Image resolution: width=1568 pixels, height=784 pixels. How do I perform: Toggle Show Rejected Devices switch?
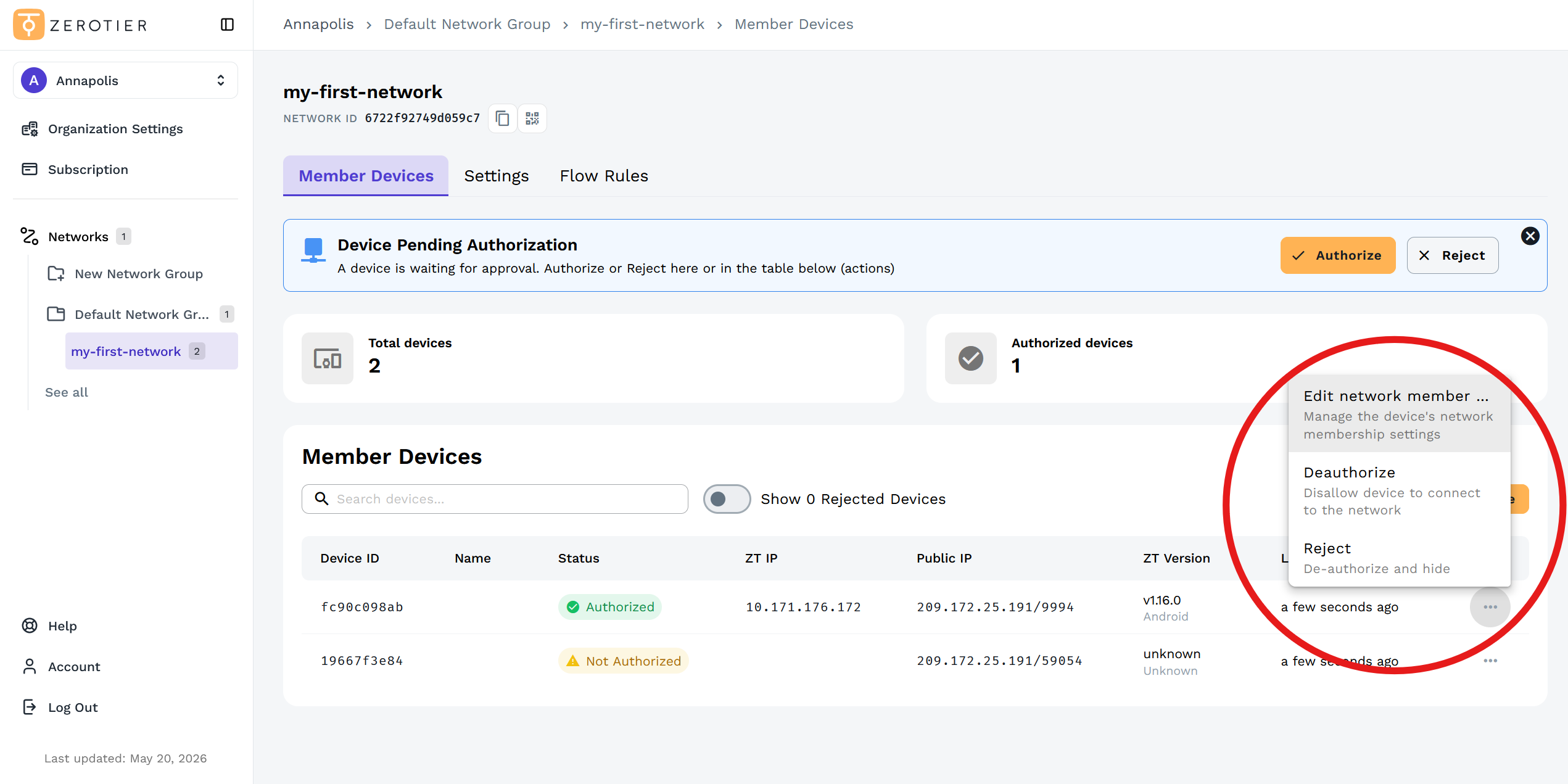[x=727, y=499]
